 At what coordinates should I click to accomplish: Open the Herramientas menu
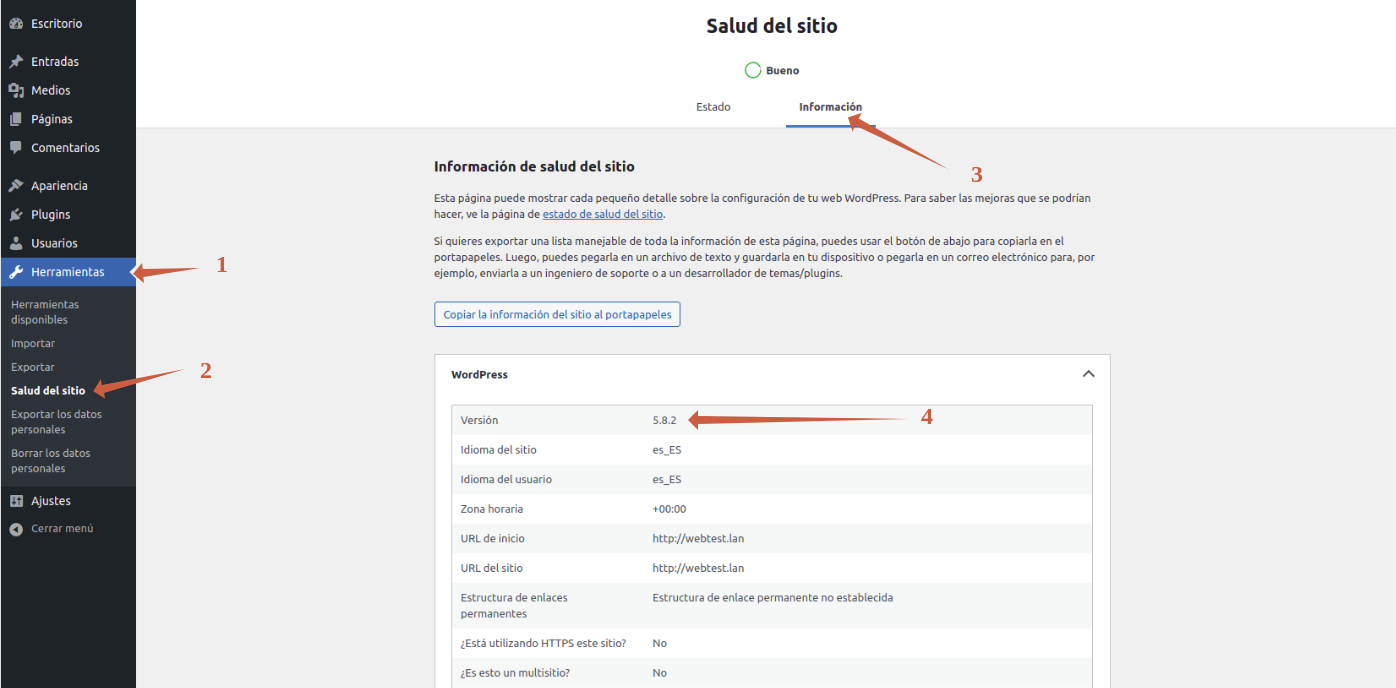(67, 272)
